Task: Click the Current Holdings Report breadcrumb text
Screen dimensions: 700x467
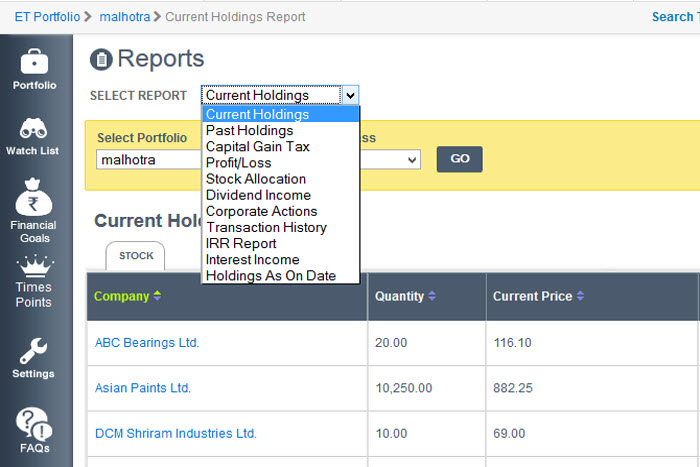Action: coord(235,17)
